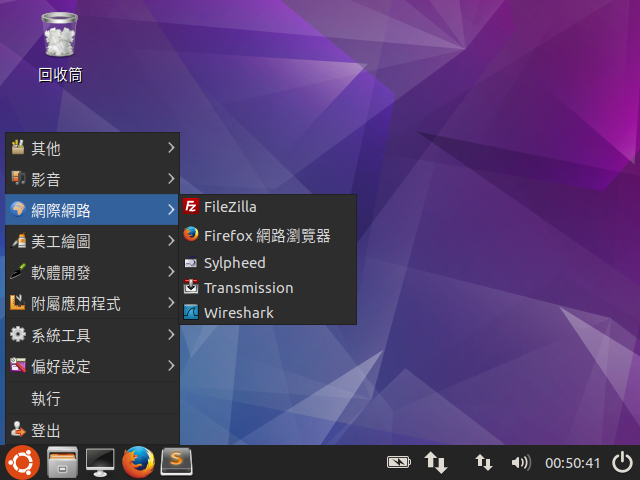Click the 其他 category icon
Viewport: 640px width, 480px height.
[18, 147]
